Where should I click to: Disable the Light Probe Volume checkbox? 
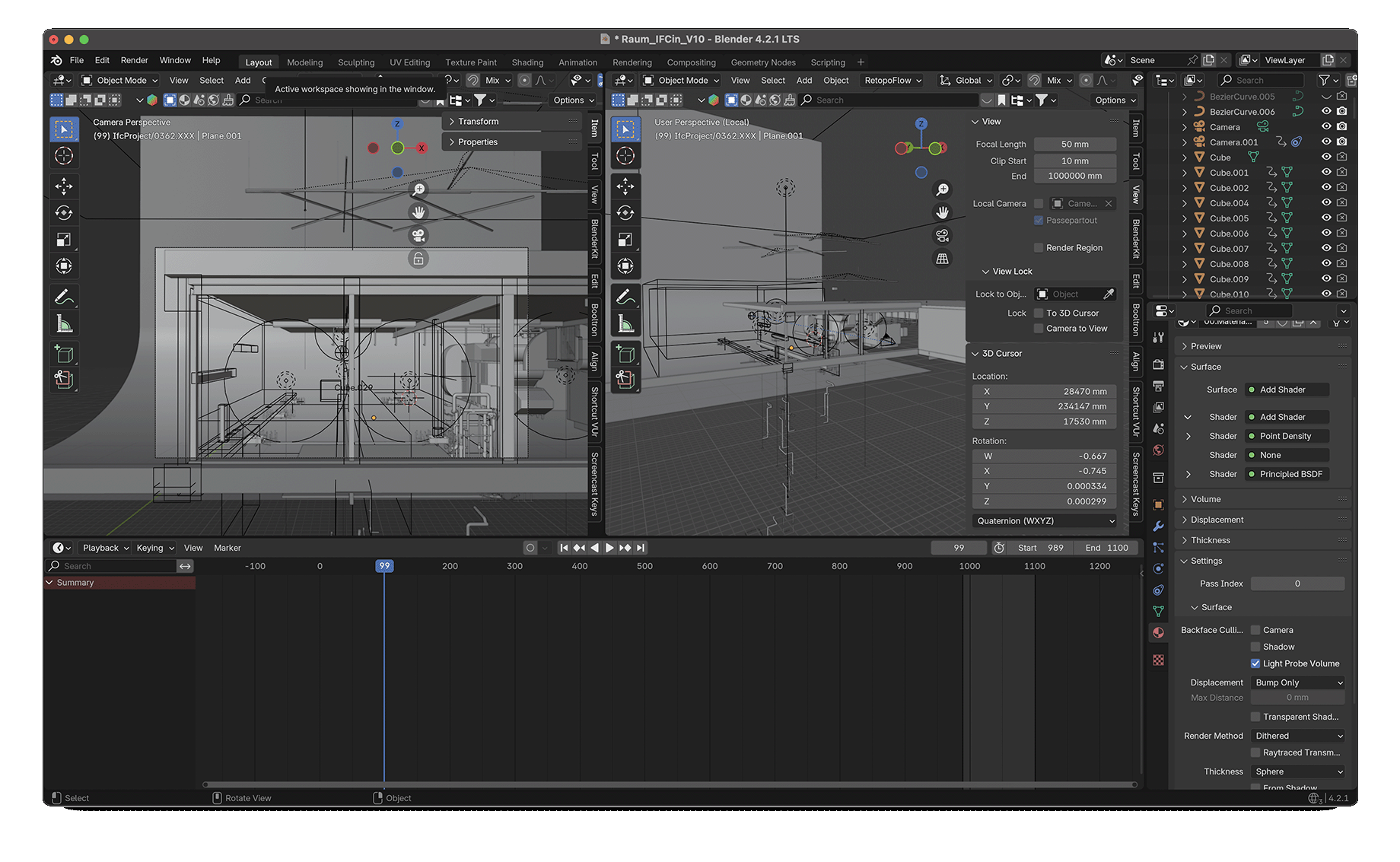1255,663
